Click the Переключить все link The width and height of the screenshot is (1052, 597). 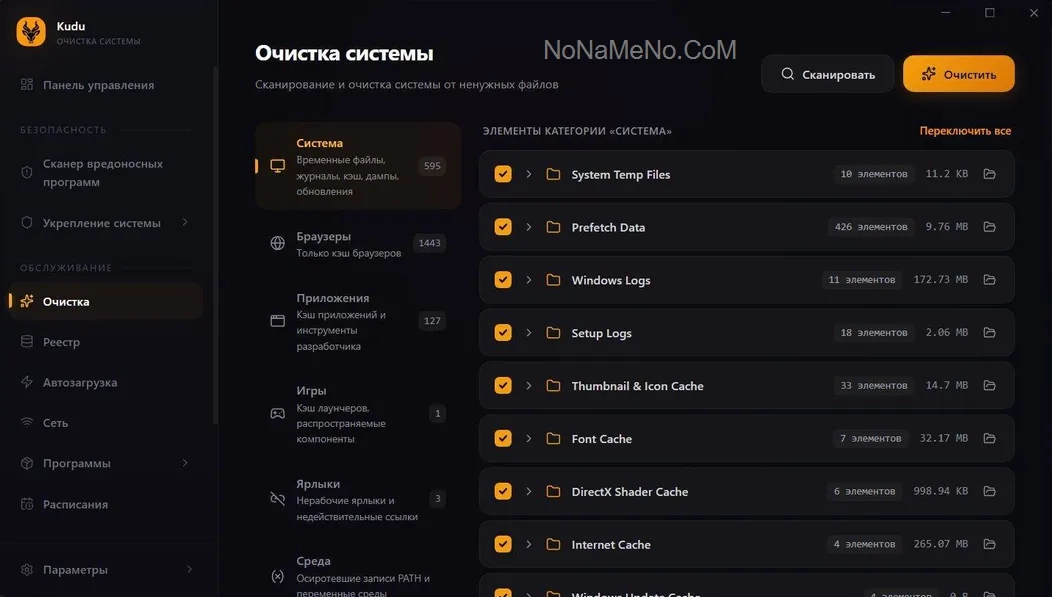tap(965, 131)
